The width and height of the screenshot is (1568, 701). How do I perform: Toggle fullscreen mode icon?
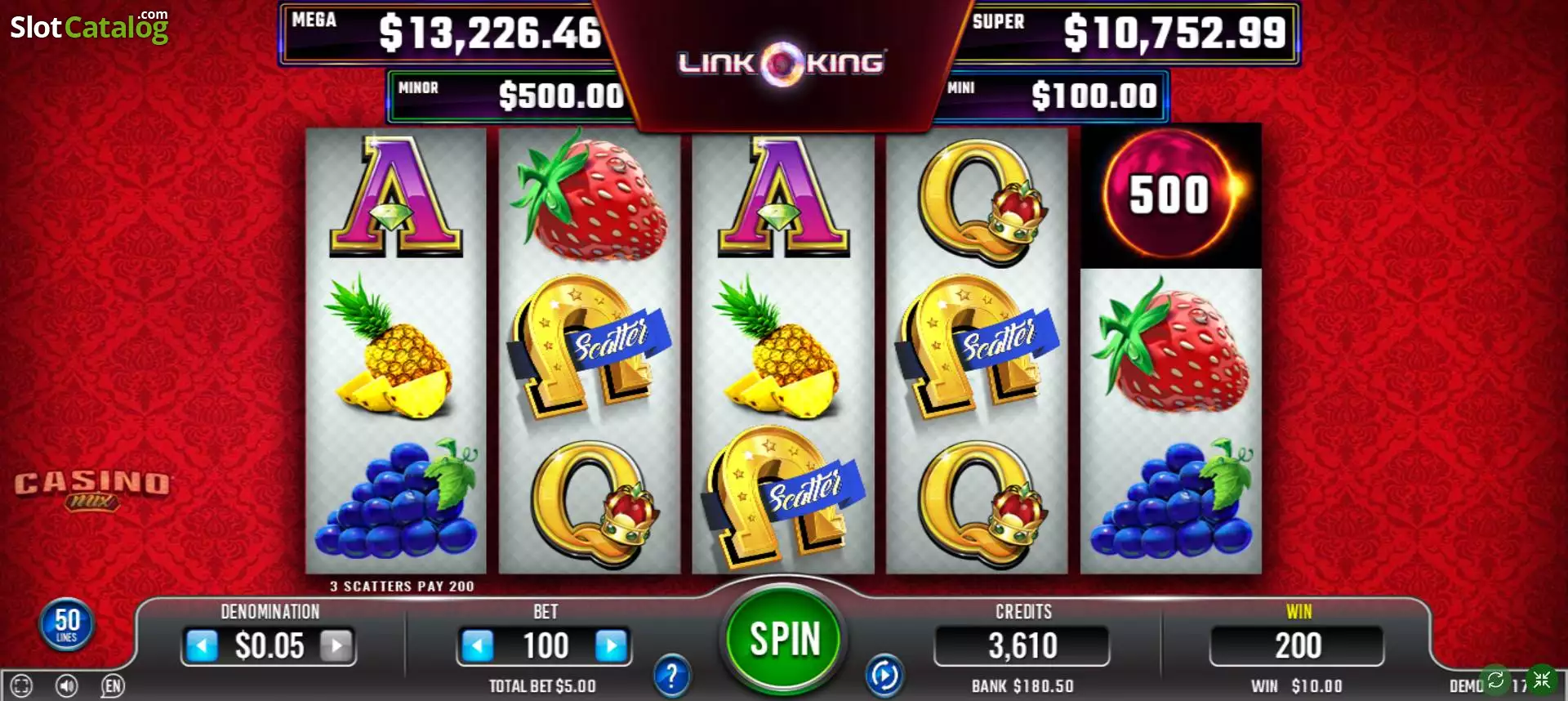(22, 685)
